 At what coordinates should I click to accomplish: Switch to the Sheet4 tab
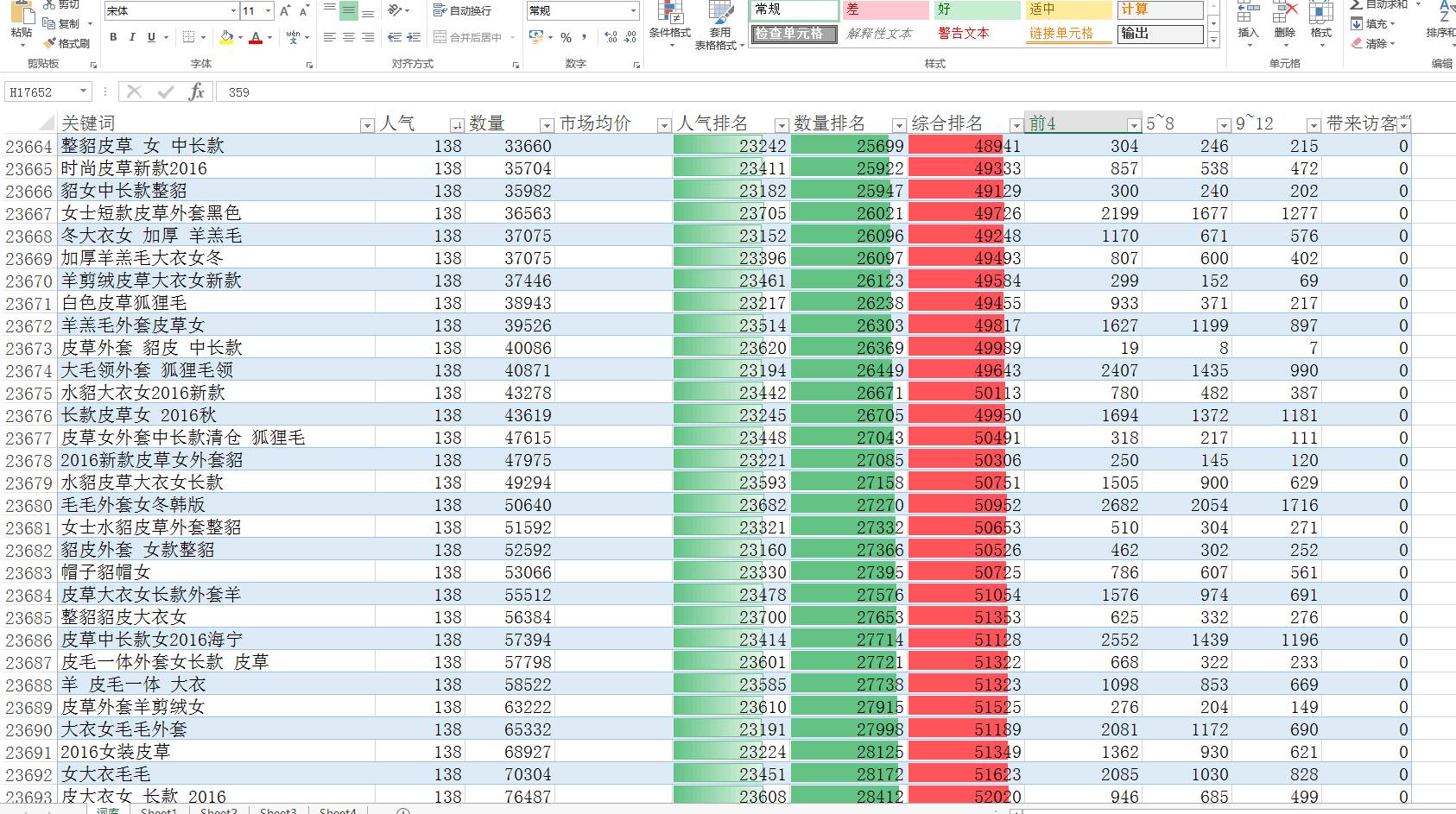click(x=338, y=811)
